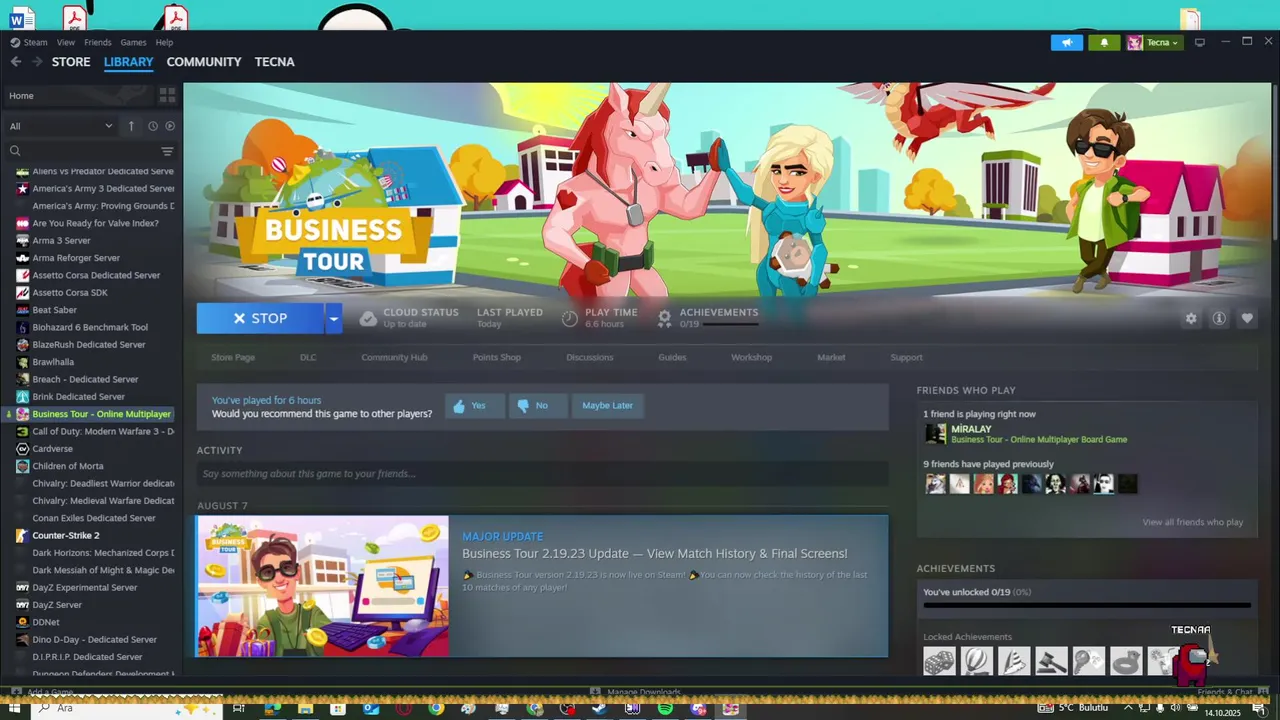Go to the COMMUNITY tab

coord(204,62)
